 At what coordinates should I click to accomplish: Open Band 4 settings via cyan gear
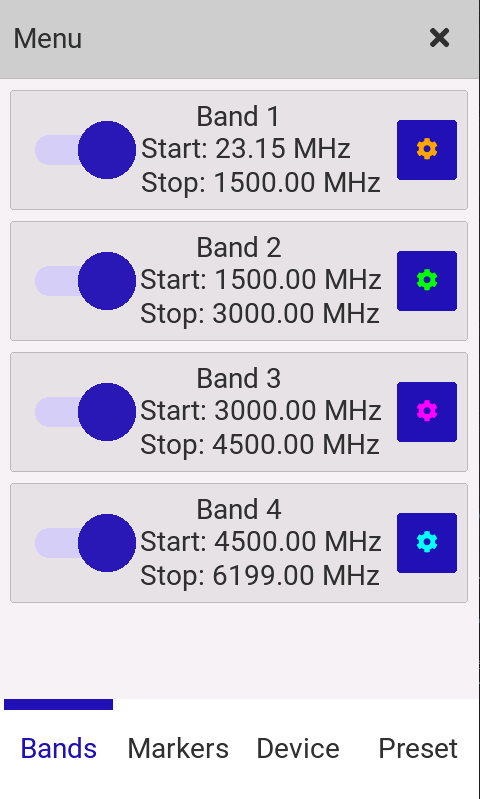coord(426,543)
